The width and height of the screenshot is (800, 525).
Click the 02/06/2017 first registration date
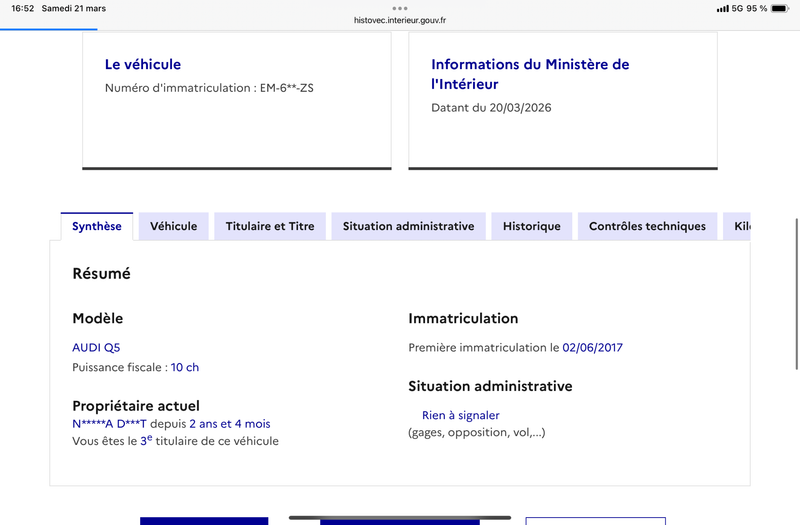click(593, 348)
